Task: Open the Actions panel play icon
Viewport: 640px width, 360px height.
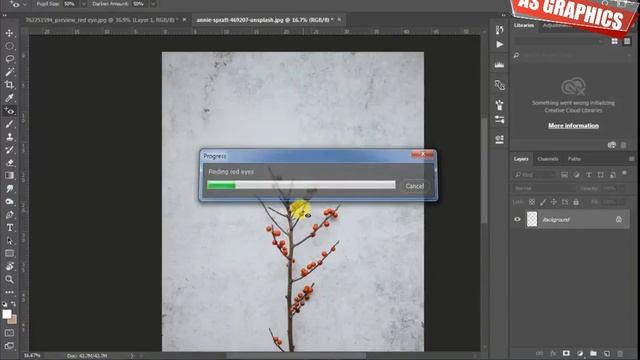Action: [x=499, y=44]
